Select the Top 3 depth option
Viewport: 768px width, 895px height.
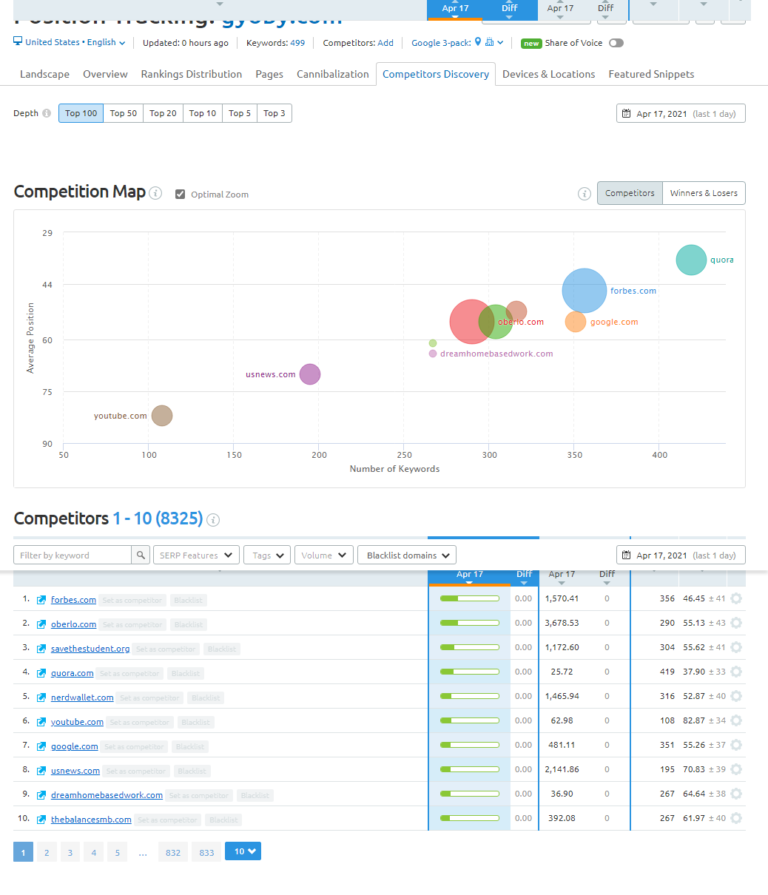274,113
